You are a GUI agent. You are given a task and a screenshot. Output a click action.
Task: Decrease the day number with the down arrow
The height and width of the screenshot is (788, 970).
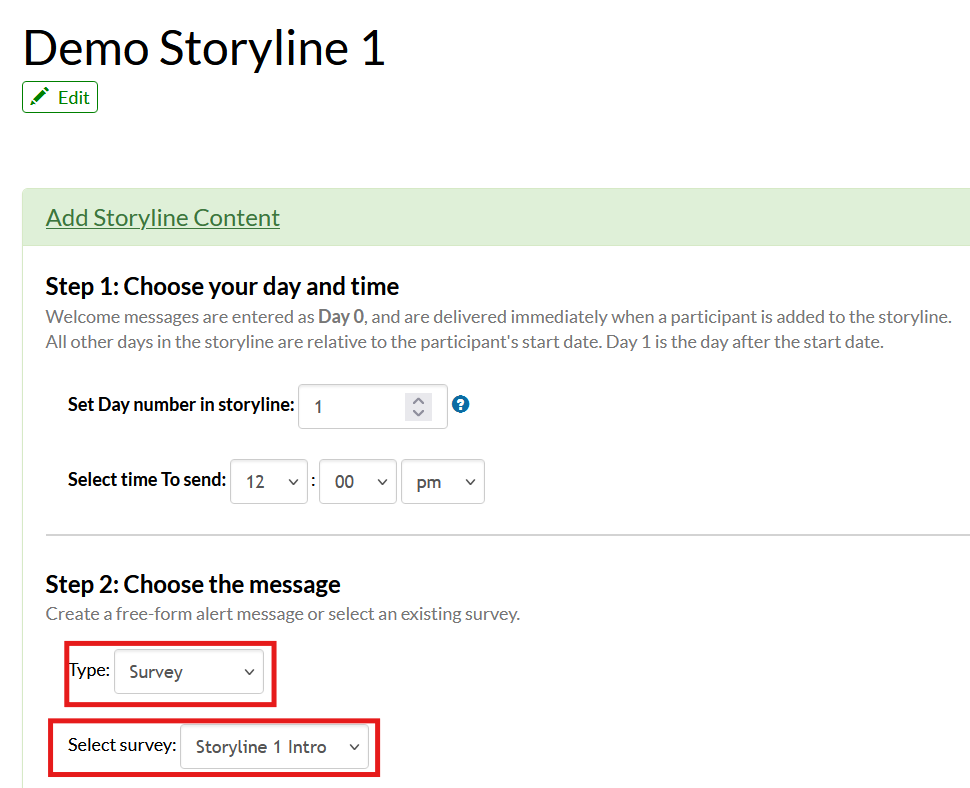418,413
